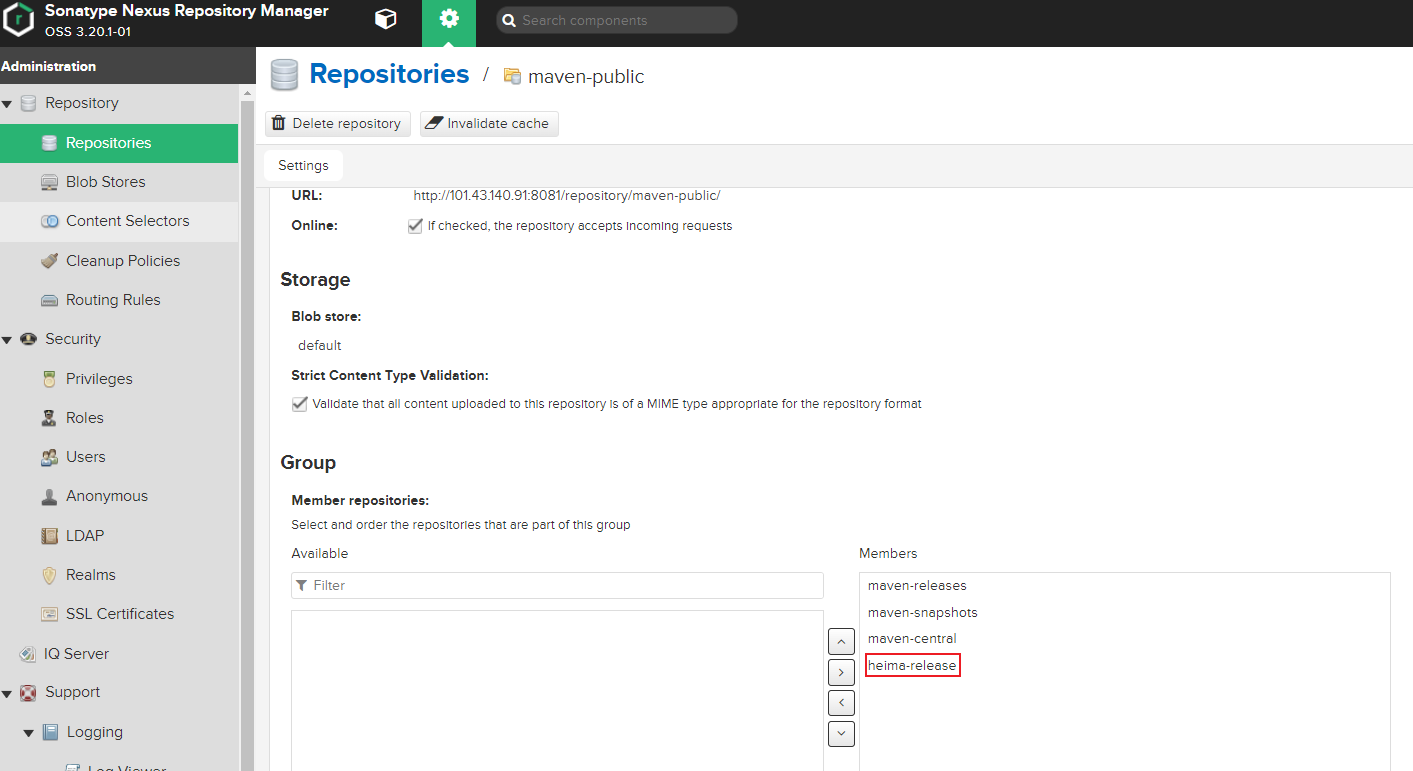1413x771 pixels.
Task: Open Cleanup Policies in the sidebar
Action: (119, 261)
